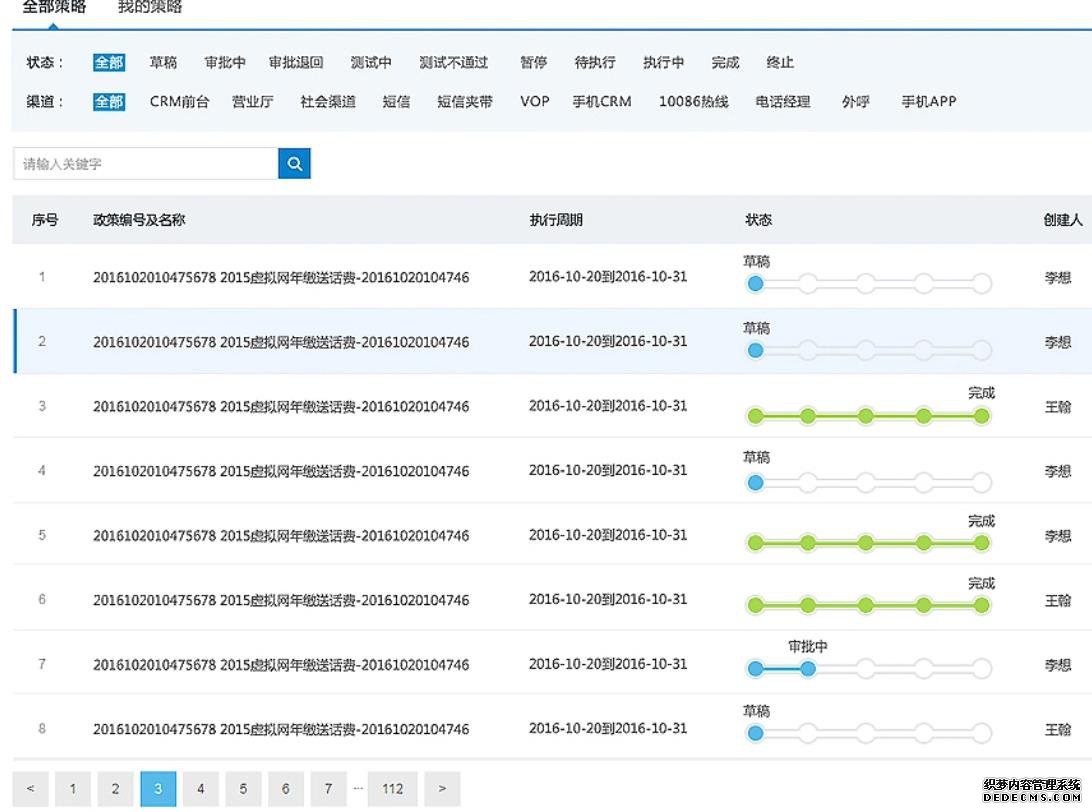Click the execution period in row 5

coord(608,535)
